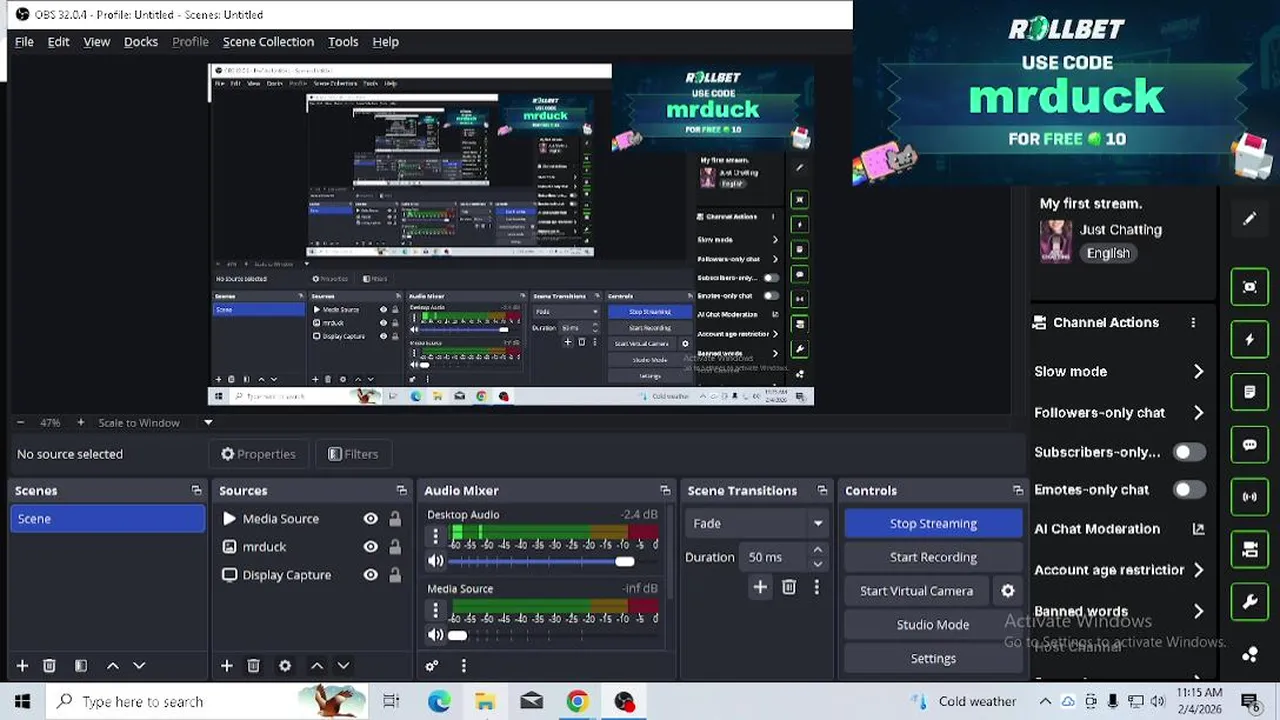This screenshot has height=720, width=1280.
Task: Hide the mrduck source
Action: (x=371, y=547)
